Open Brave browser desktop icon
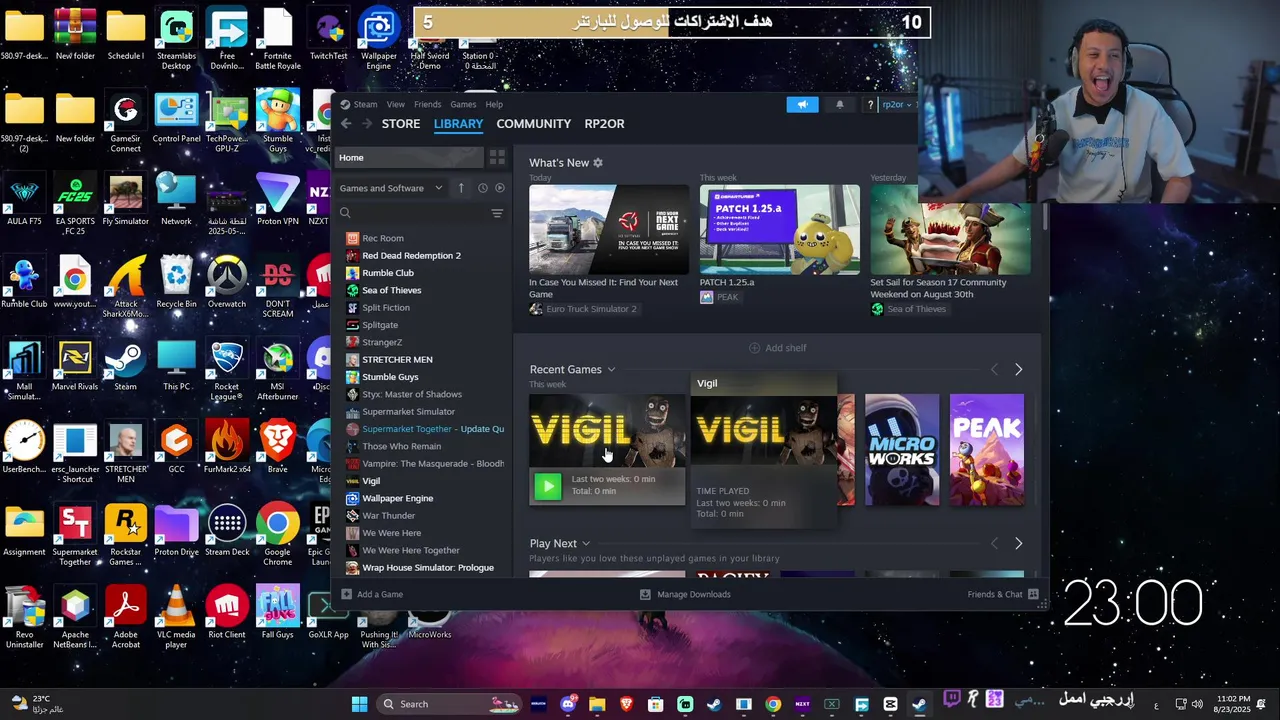Viewport: 1280px width, 720px height. point(277,448)
